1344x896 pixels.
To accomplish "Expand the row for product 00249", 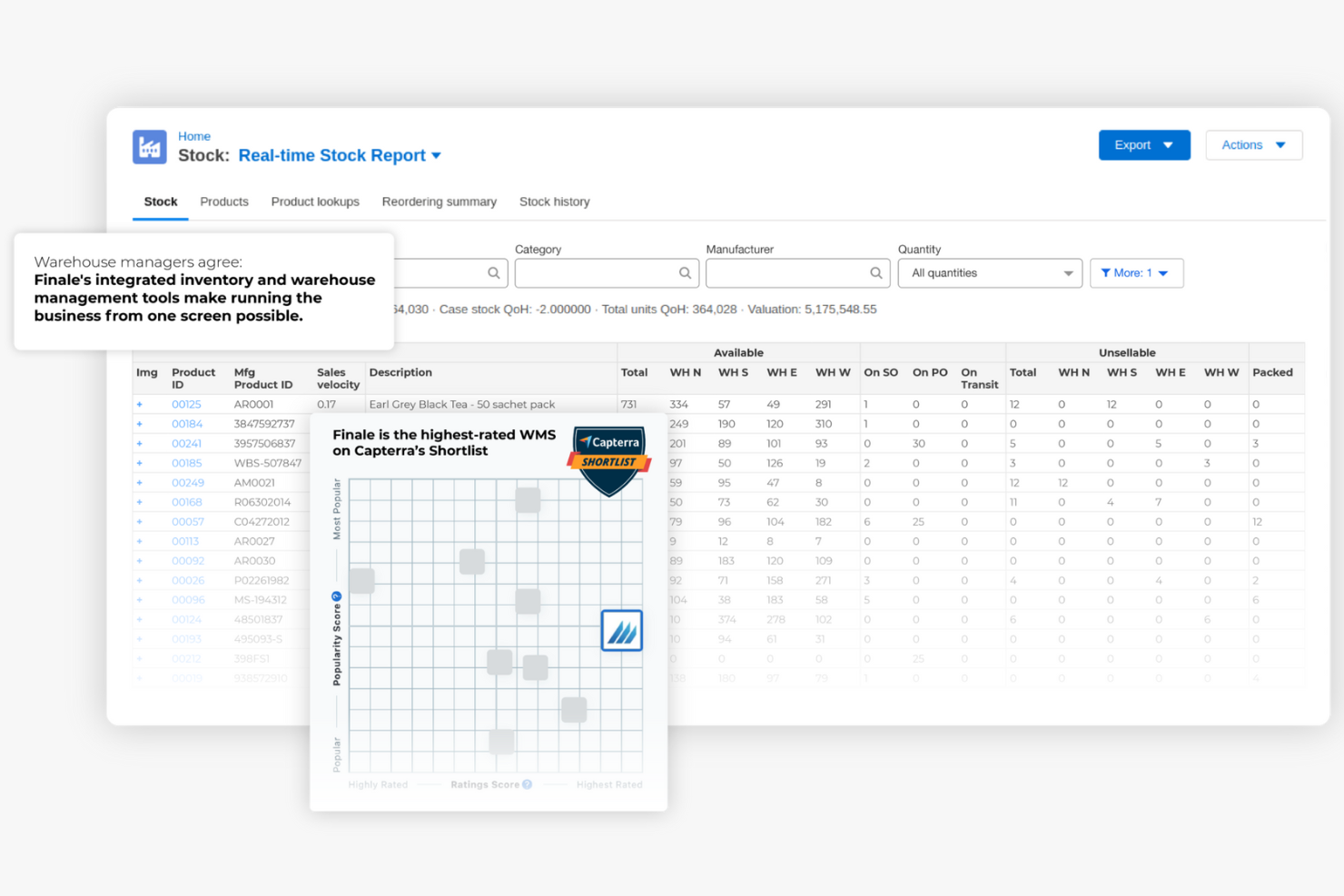I will tap(140, 483).
